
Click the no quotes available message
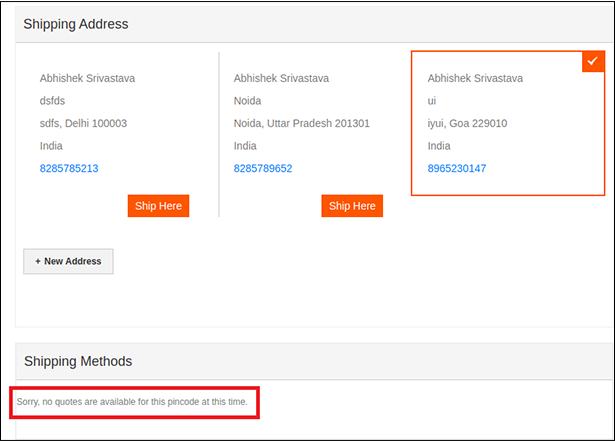132,402
